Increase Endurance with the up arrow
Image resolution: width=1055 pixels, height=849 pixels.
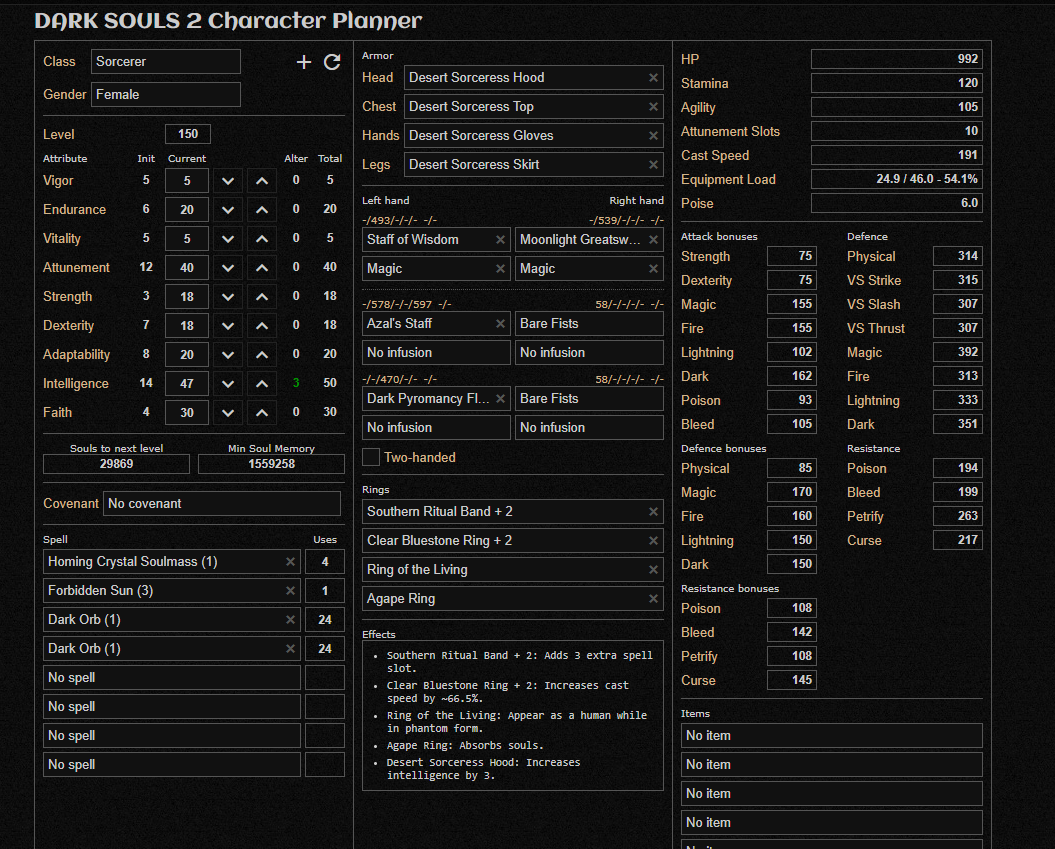pos(262,210)
